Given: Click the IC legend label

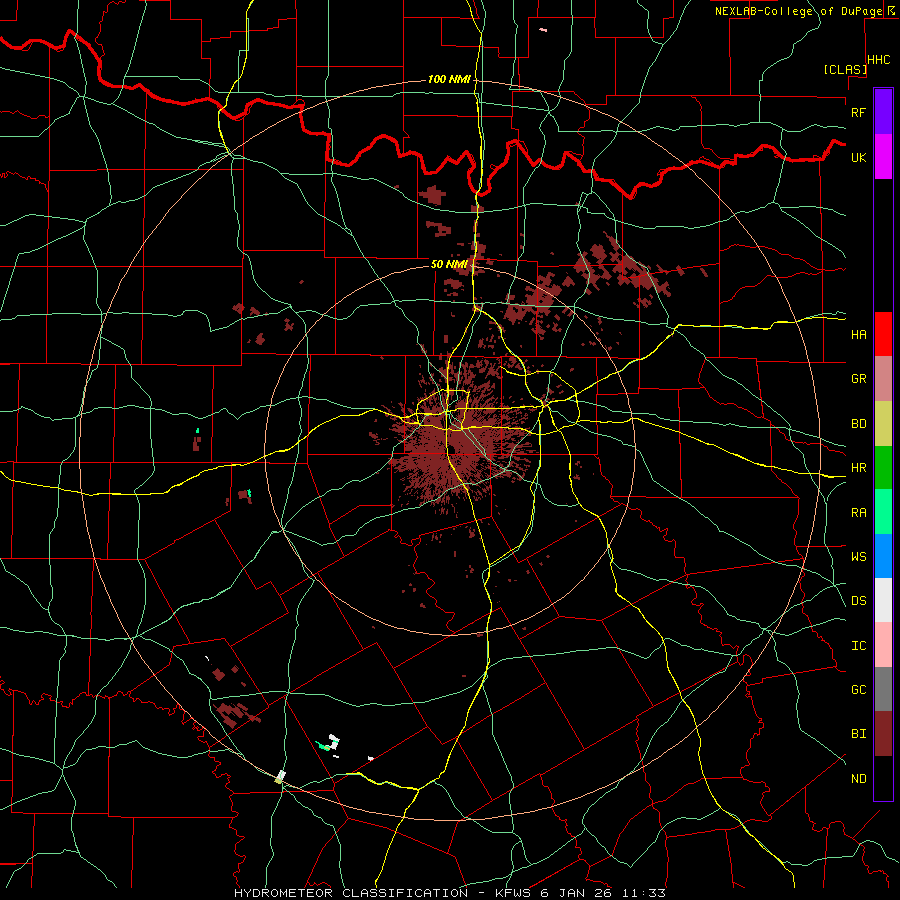Looking at the screenshot, I should tap(858, 646).
